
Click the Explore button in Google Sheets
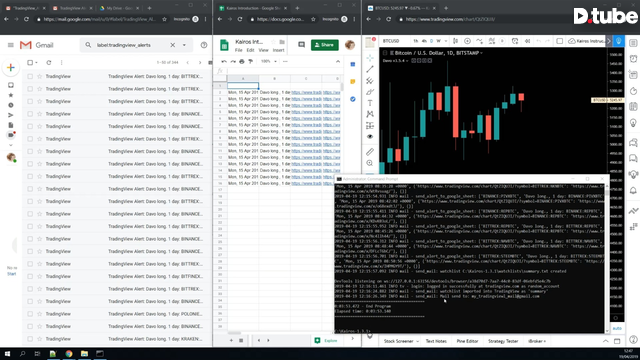coord(326,340)
